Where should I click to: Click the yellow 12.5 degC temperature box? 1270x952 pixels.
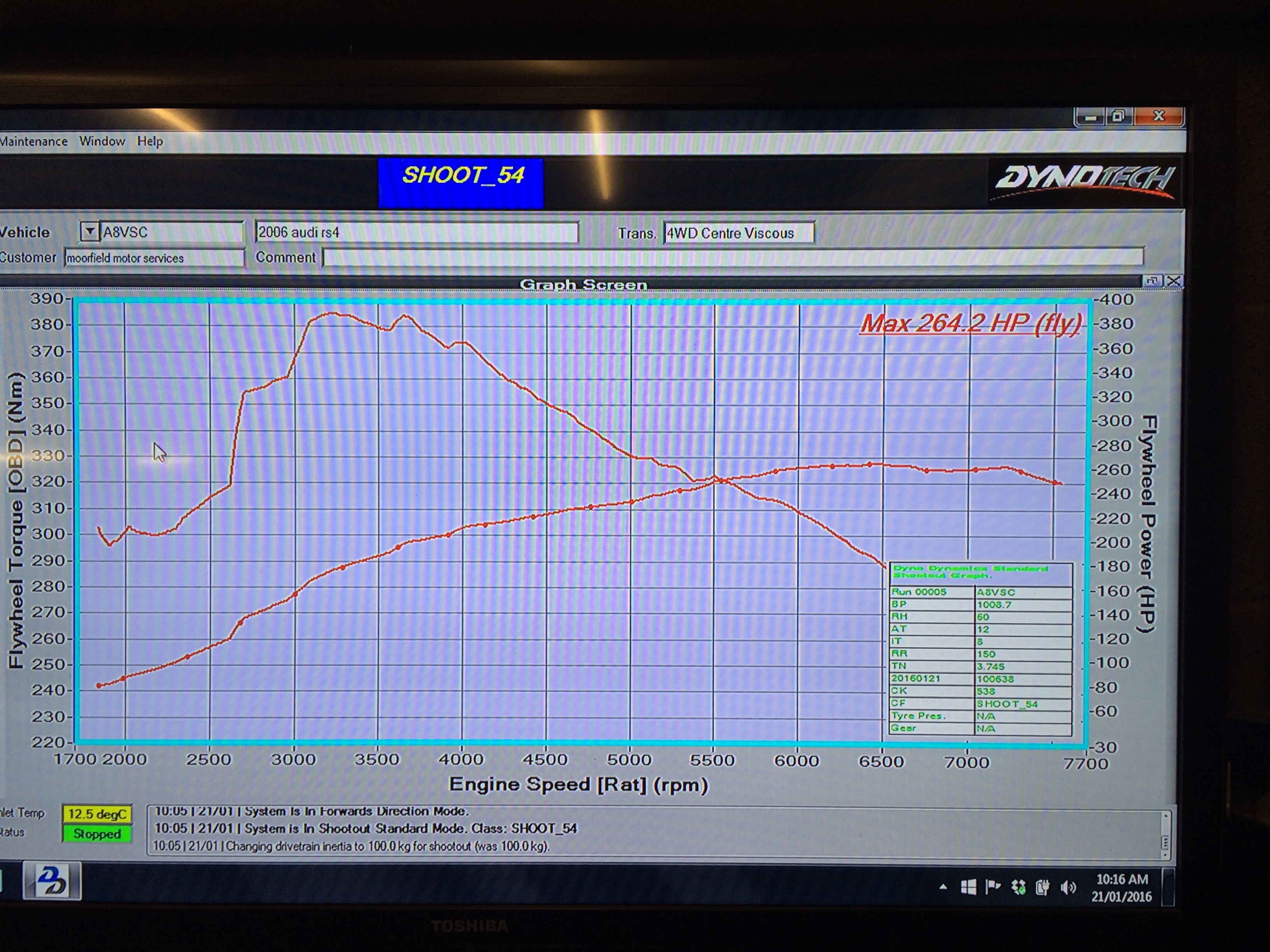click(97, 814)
